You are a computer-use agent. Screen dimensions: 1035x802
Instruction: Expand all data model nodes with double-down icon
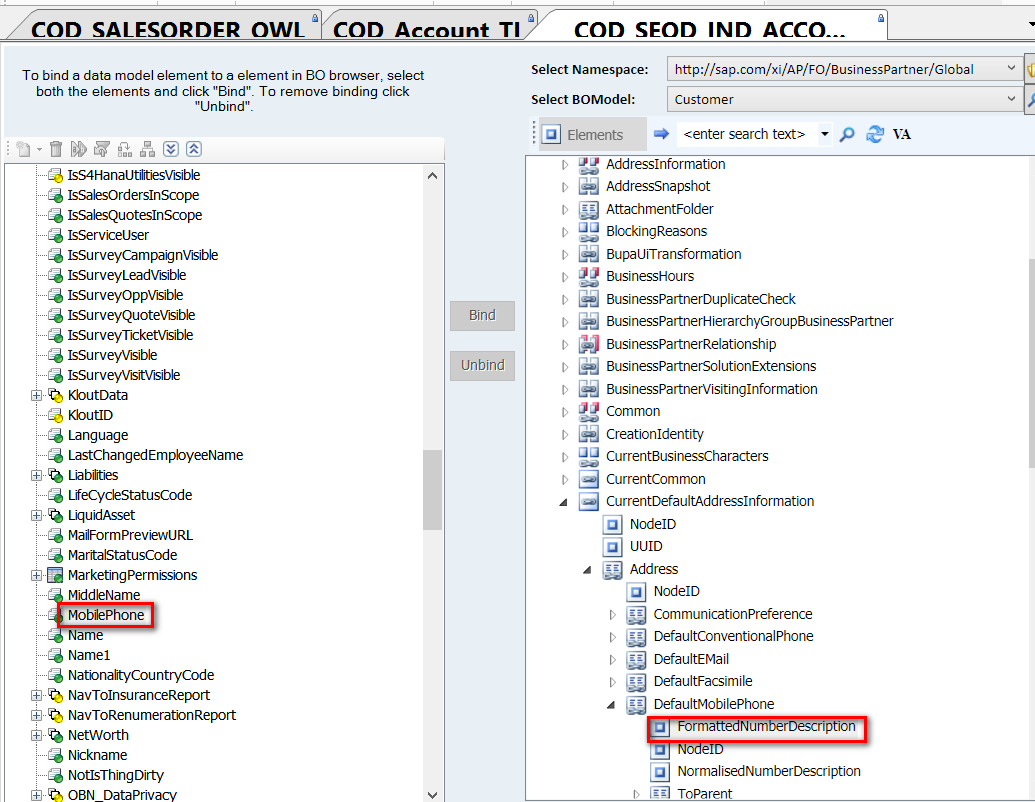point(171,149)
